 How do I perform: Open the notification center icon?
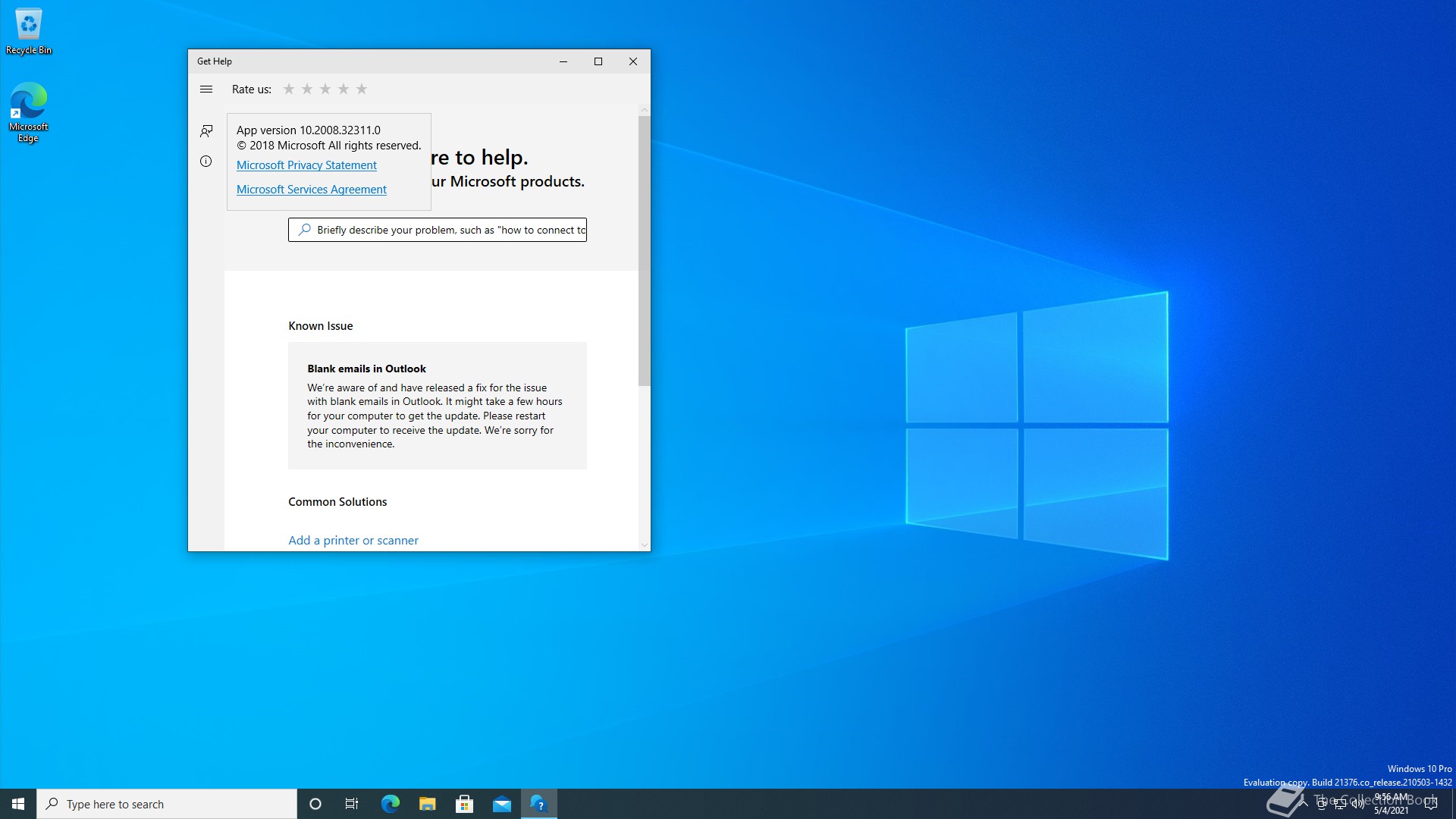point(1431,804)
